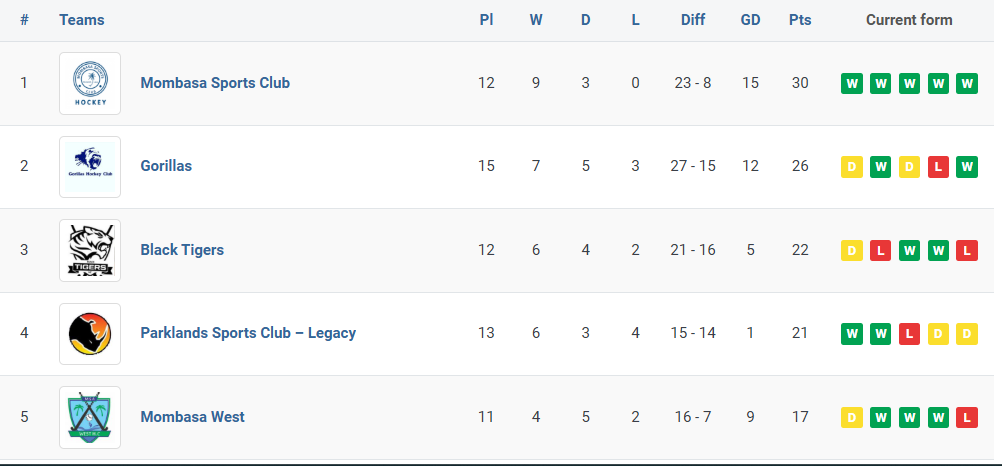Click the GD column header

point(750,20)
